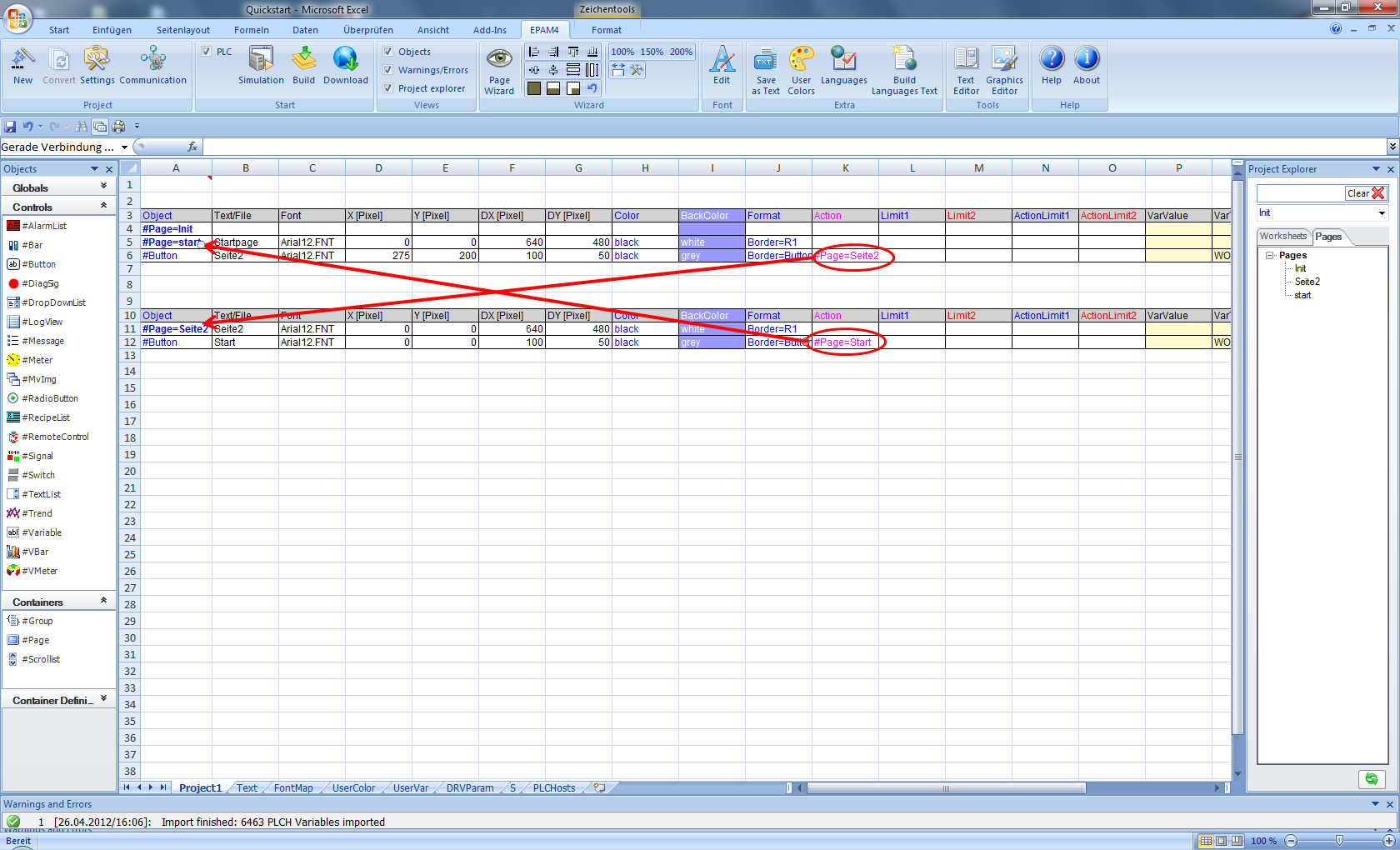Click the Download to device icon
The image size is (1400, 850).
tap(345, 66)
